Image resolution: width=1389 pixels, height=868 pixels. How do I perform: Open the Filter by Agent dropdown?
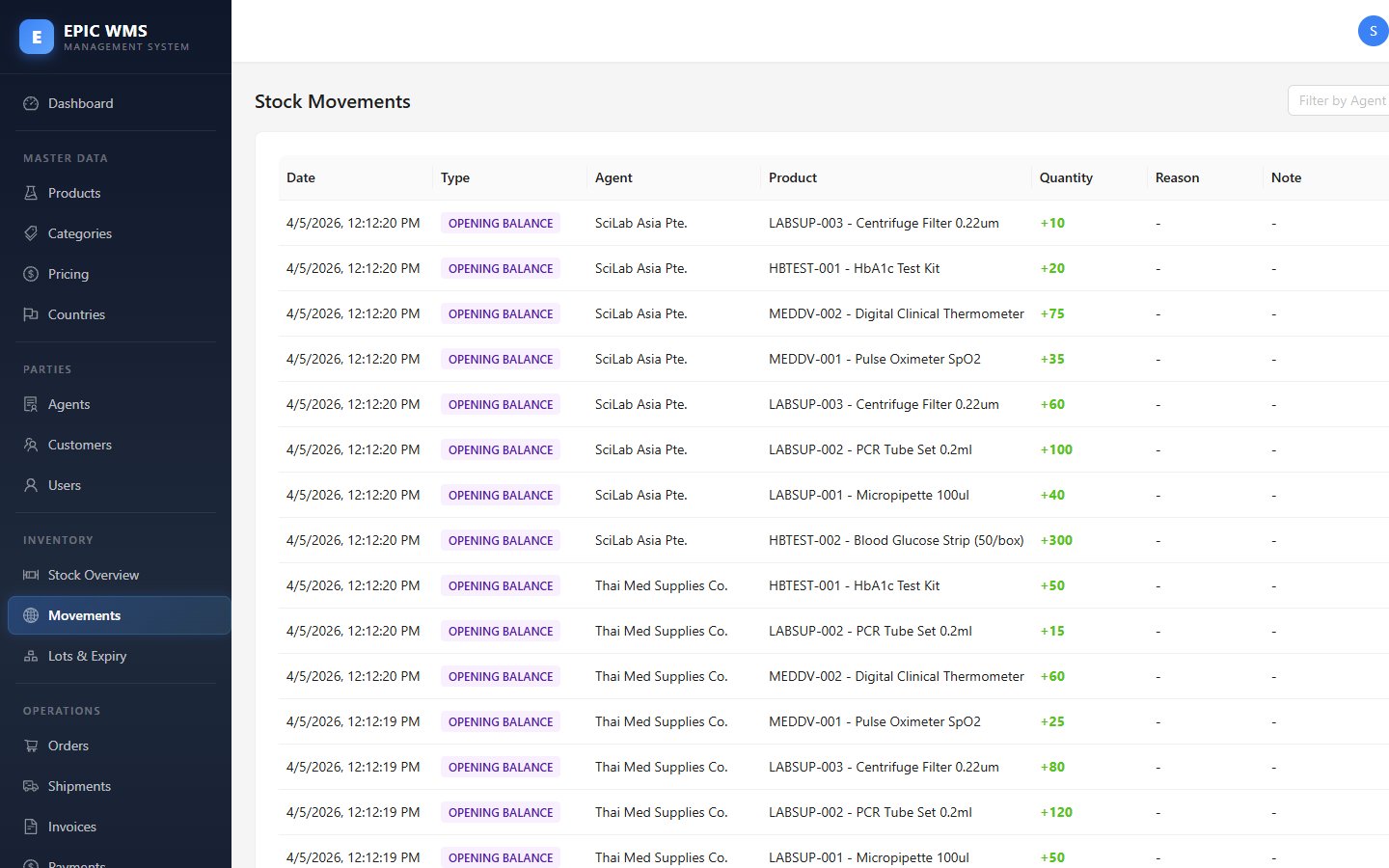coord(1339,100)
